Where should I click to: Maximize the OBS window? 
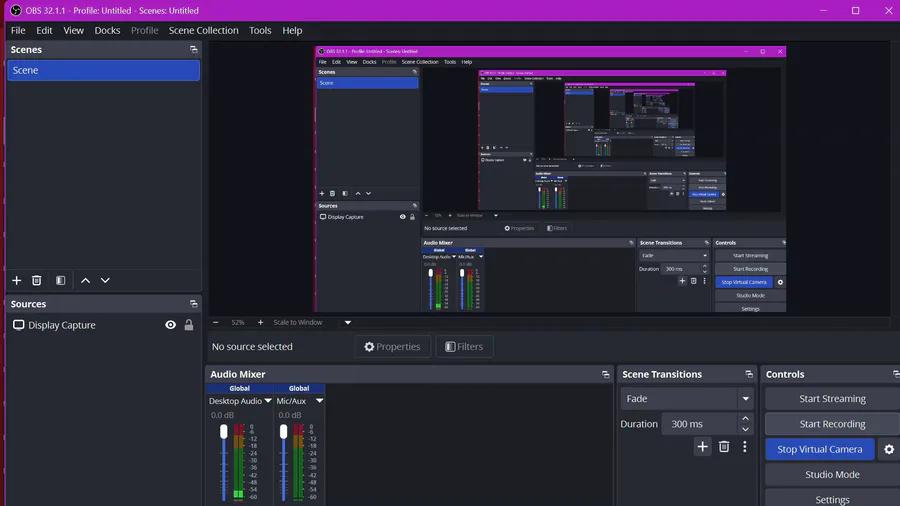coord(855,10)
